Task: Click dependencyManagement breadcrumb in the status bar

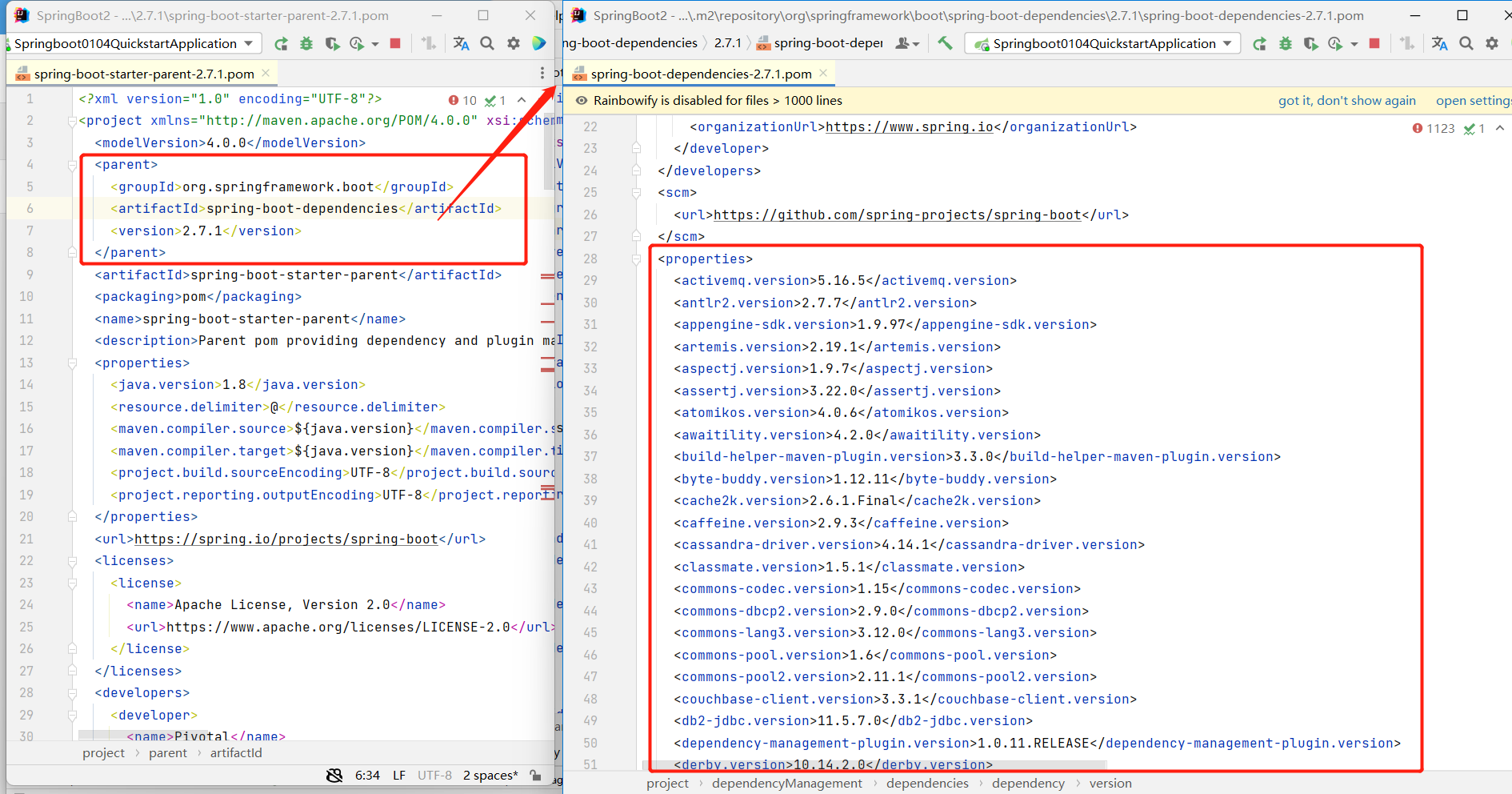Action: [786, 783]
